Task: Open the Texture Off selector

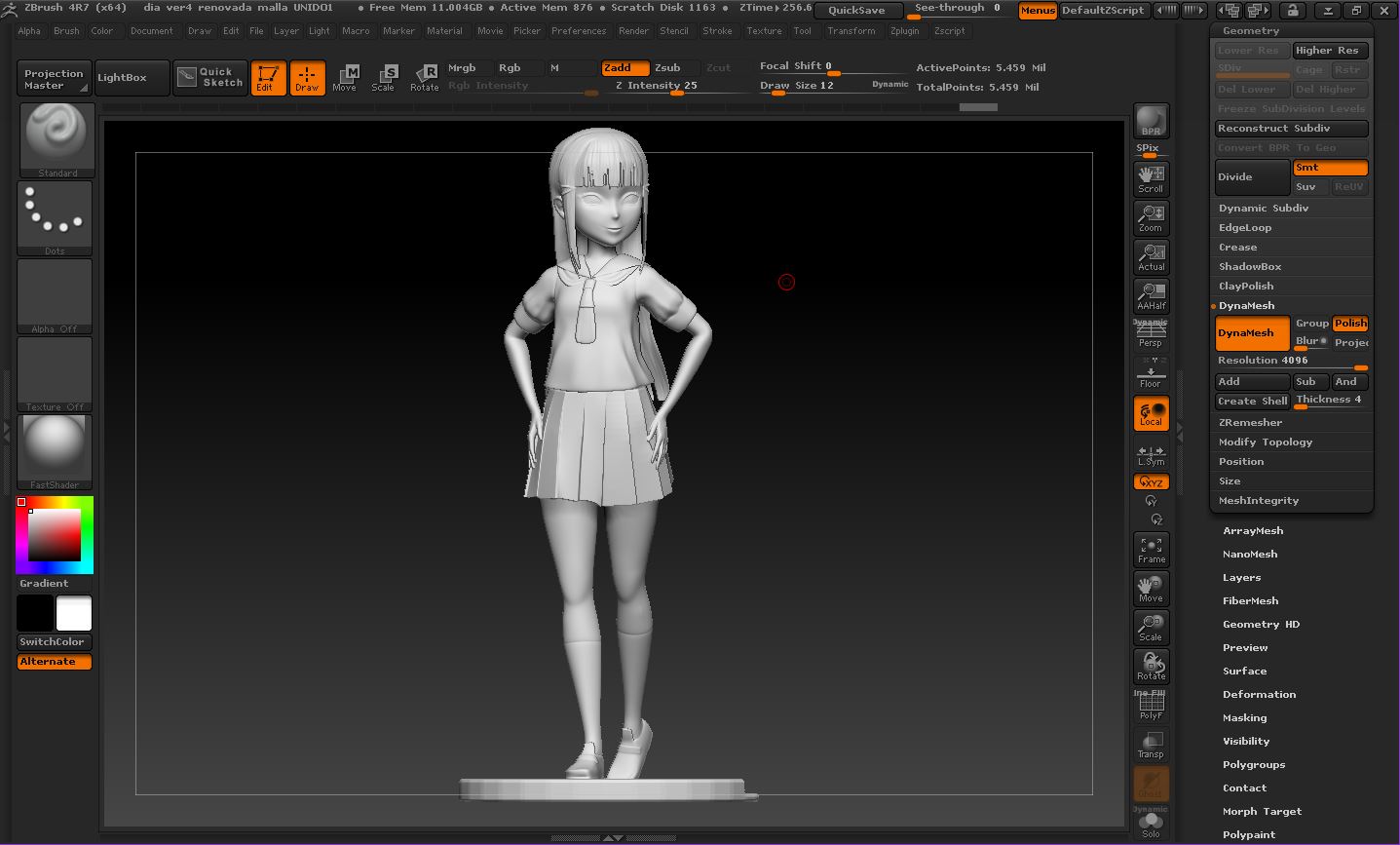Action: pos(55,374)
